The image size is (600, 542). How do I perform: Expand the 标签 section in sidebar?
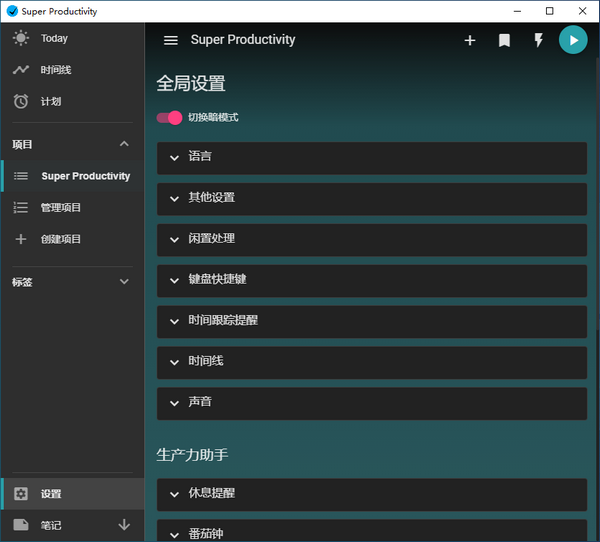point(124,282)
